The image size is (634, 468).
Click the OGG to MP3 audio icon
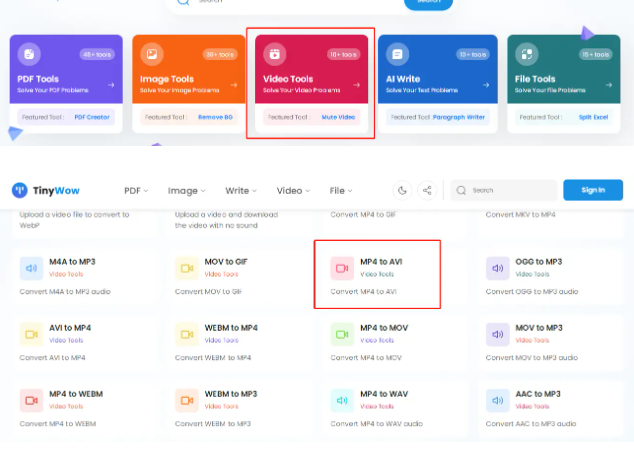point(498,268)
